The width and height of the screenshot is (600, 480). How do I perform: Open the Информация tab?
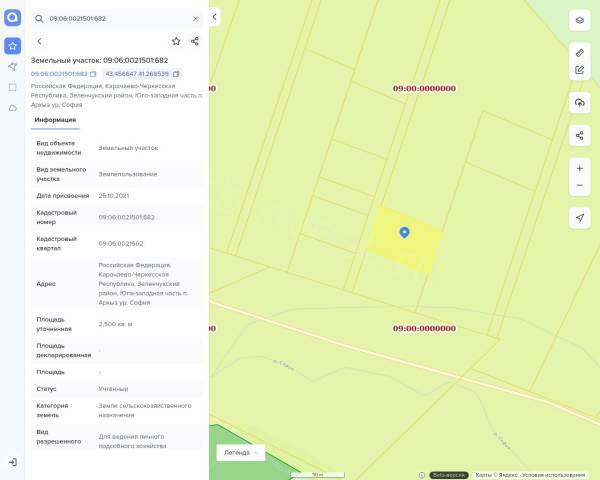pyautogui.click(x=55, y=120)
